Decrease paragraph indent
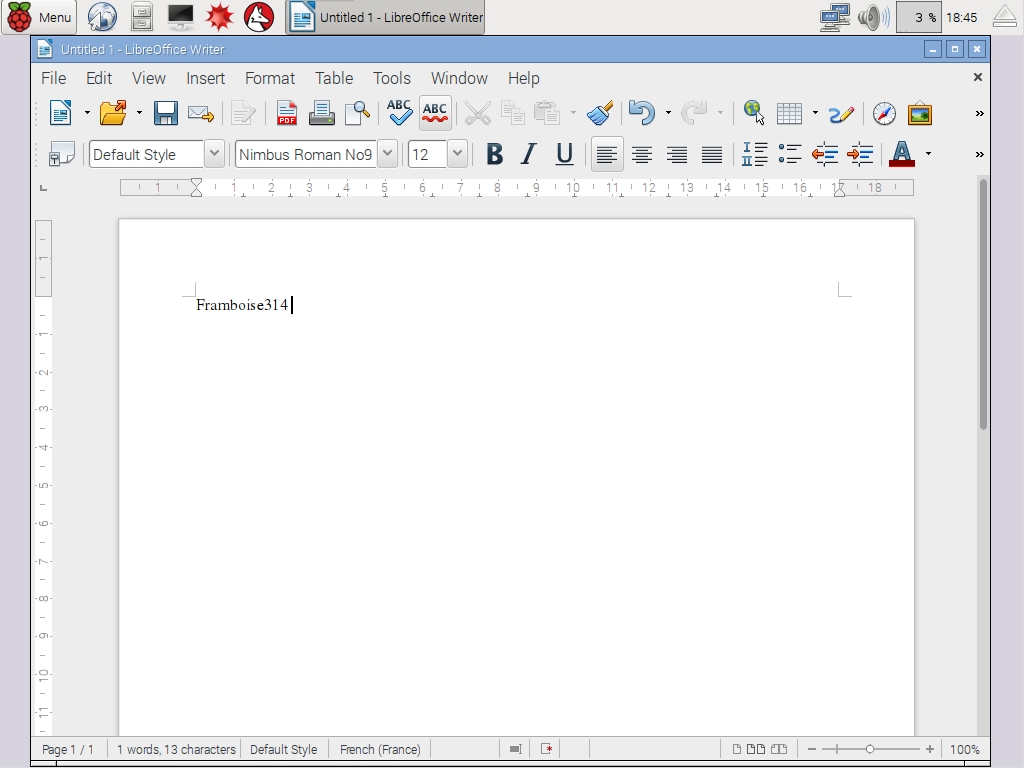1024x768 pixels. (x=825, y=154)
